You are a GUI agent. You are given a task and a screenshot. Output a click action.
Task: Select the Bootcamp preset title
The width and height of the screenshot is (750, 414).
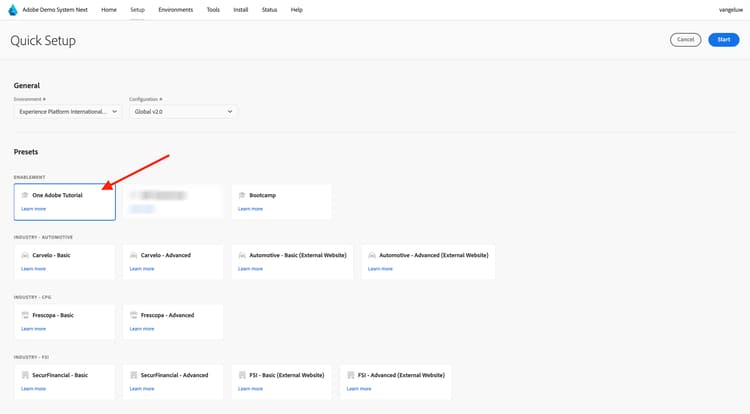pyautogui.click(x=263, y=195)
